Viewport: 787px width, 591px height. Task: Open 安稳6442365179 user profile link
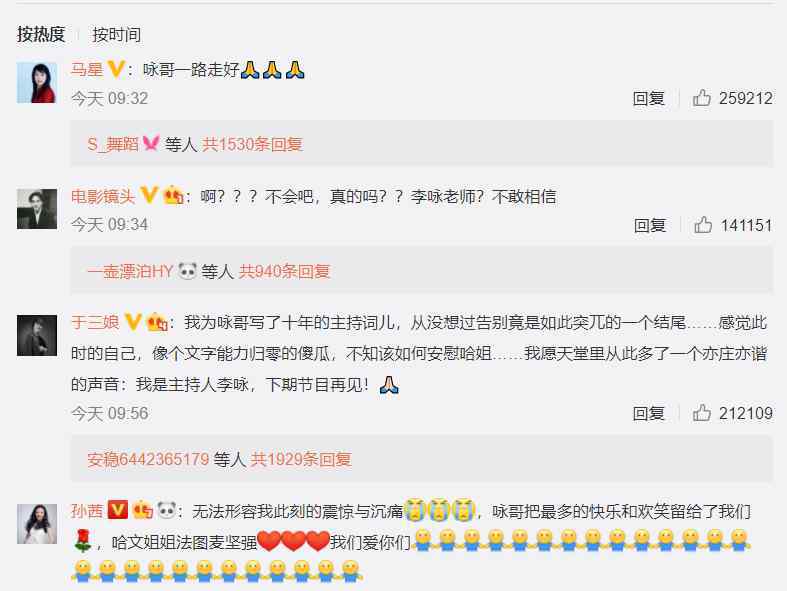tap(148, 459)
